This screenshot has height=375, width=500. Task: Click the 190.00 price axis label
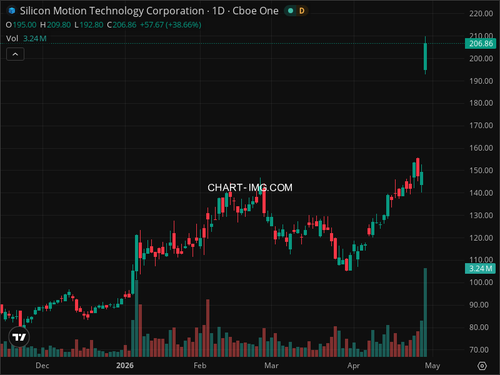pos(481,81)
